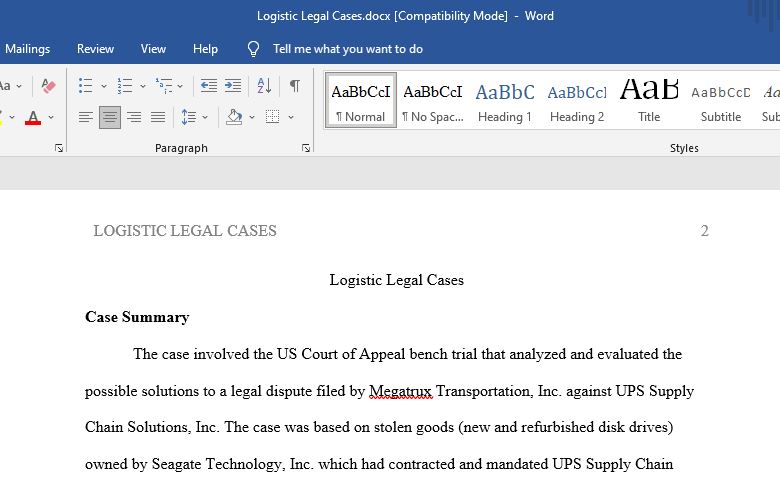Apply numbered list formatting
Screen dimensions: 780x478
pos(124,86)
